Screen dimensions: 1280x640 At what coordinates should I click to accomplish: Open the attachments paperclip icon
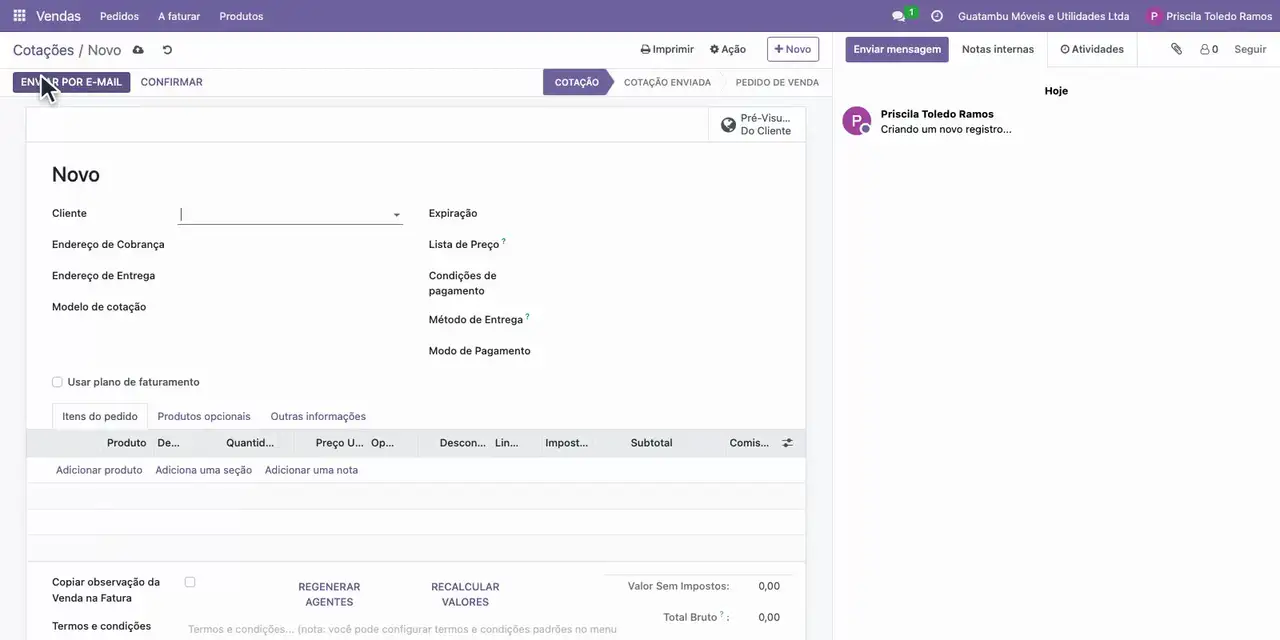pos(1177,49)
